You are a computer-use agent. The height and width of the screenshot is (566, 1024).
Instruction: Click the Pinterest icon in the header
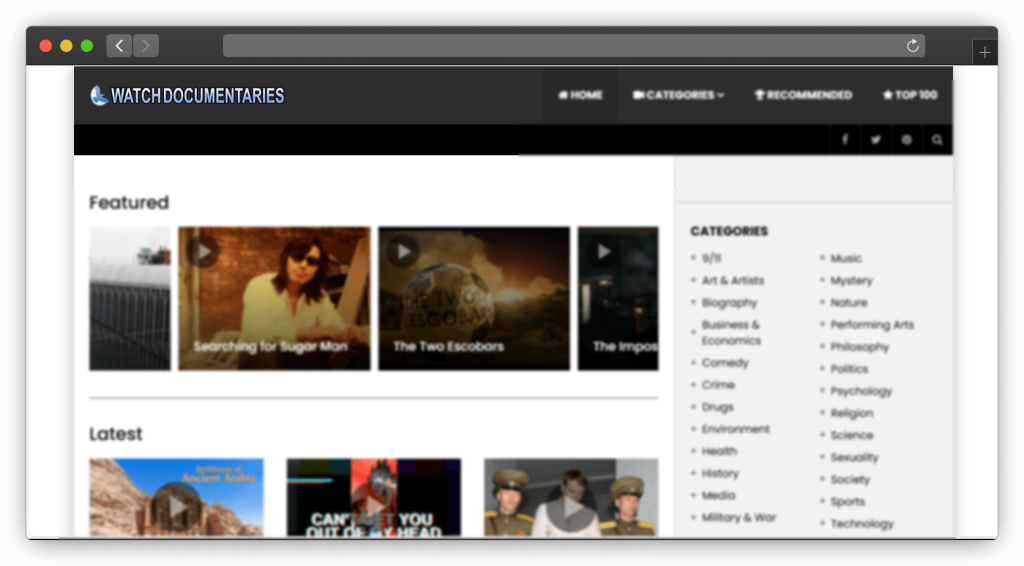(x=907, y=140)
